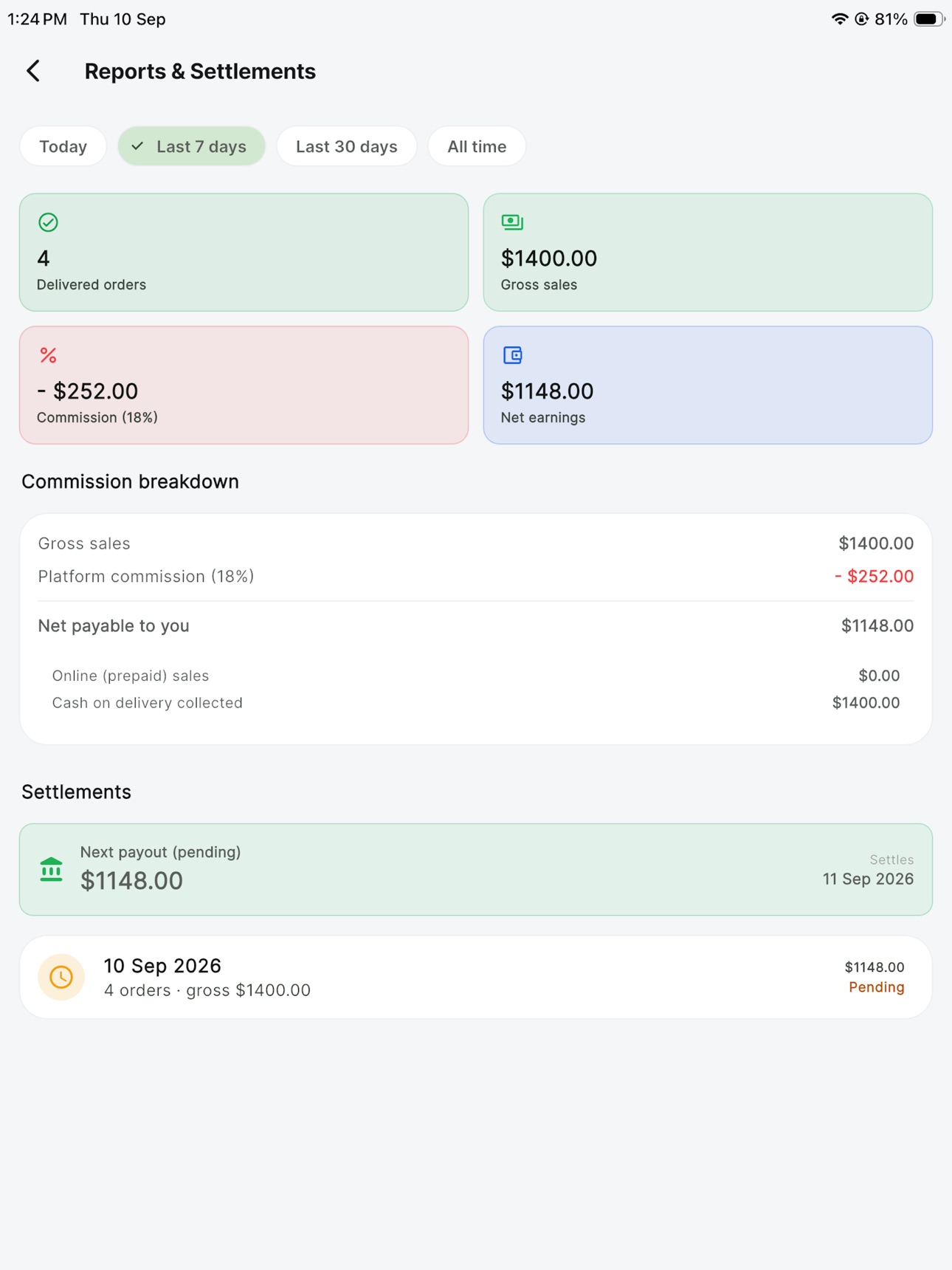Click the Pending status text
Image resolution: width=952 pixels, height=1270 pixels.
(x=876, y=987)
